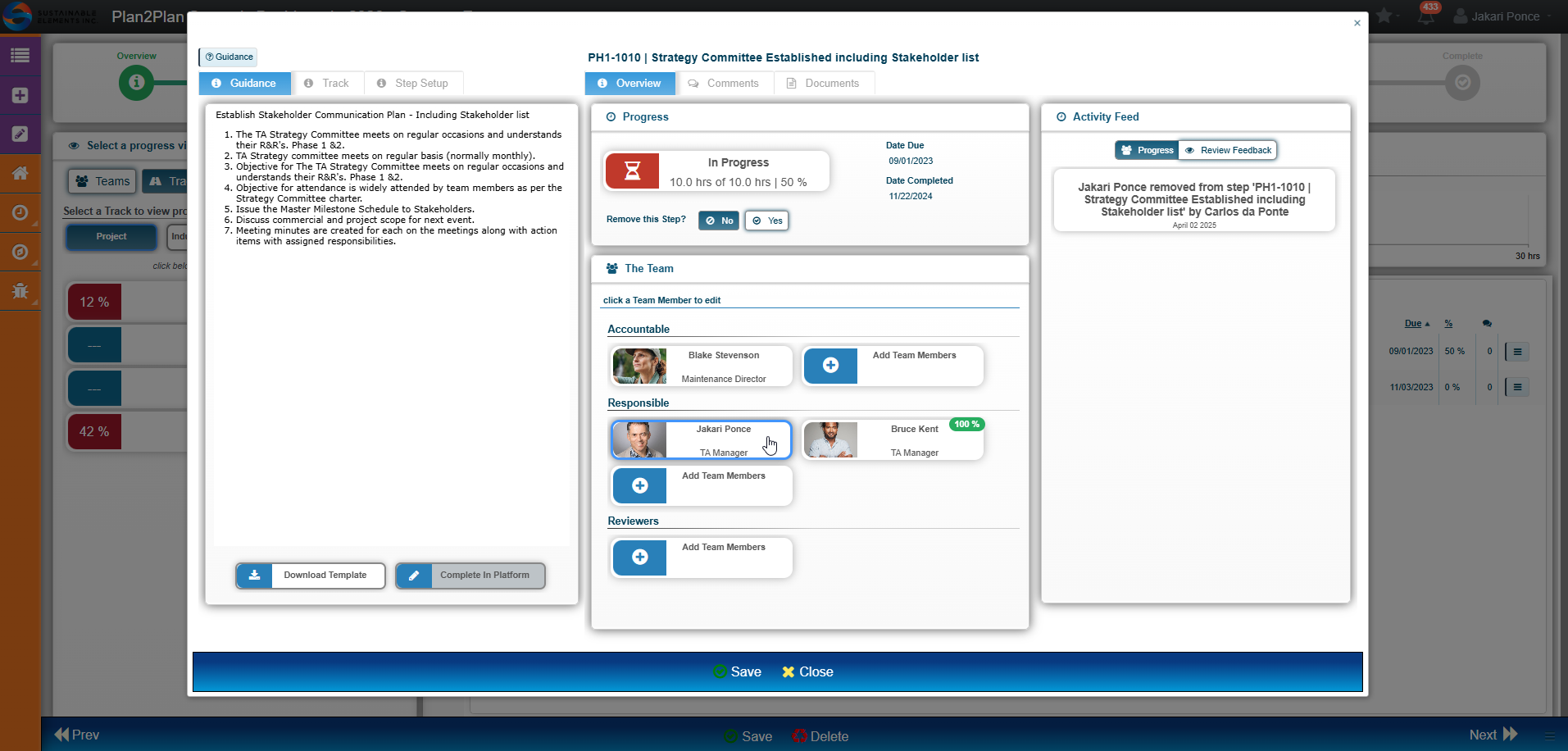The width and height of the screenshot is (1568, 751).
Task: Click plus icon to add Reviewers
Action: pos(640,558)
